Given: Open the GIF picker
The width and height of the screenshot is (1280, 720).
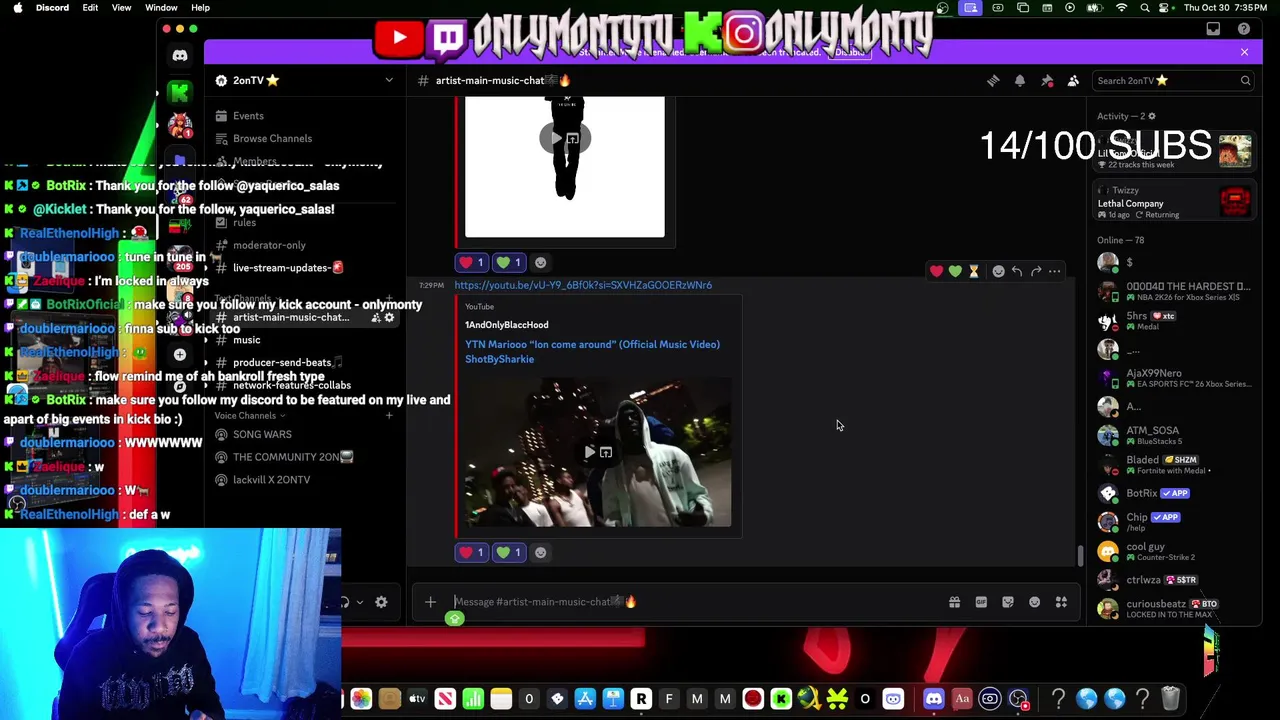Looking at the screenshot, I should [x=981, y=602].
